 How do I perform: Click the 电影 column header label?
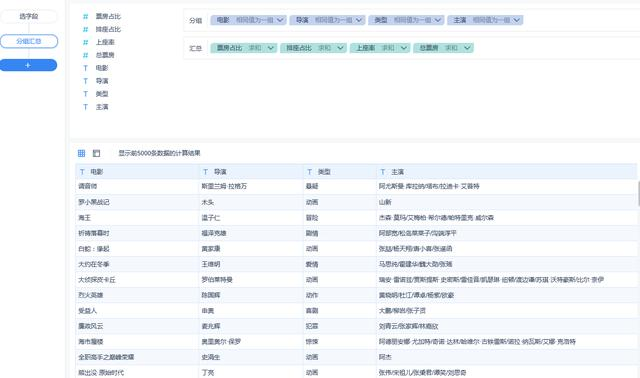97,172
